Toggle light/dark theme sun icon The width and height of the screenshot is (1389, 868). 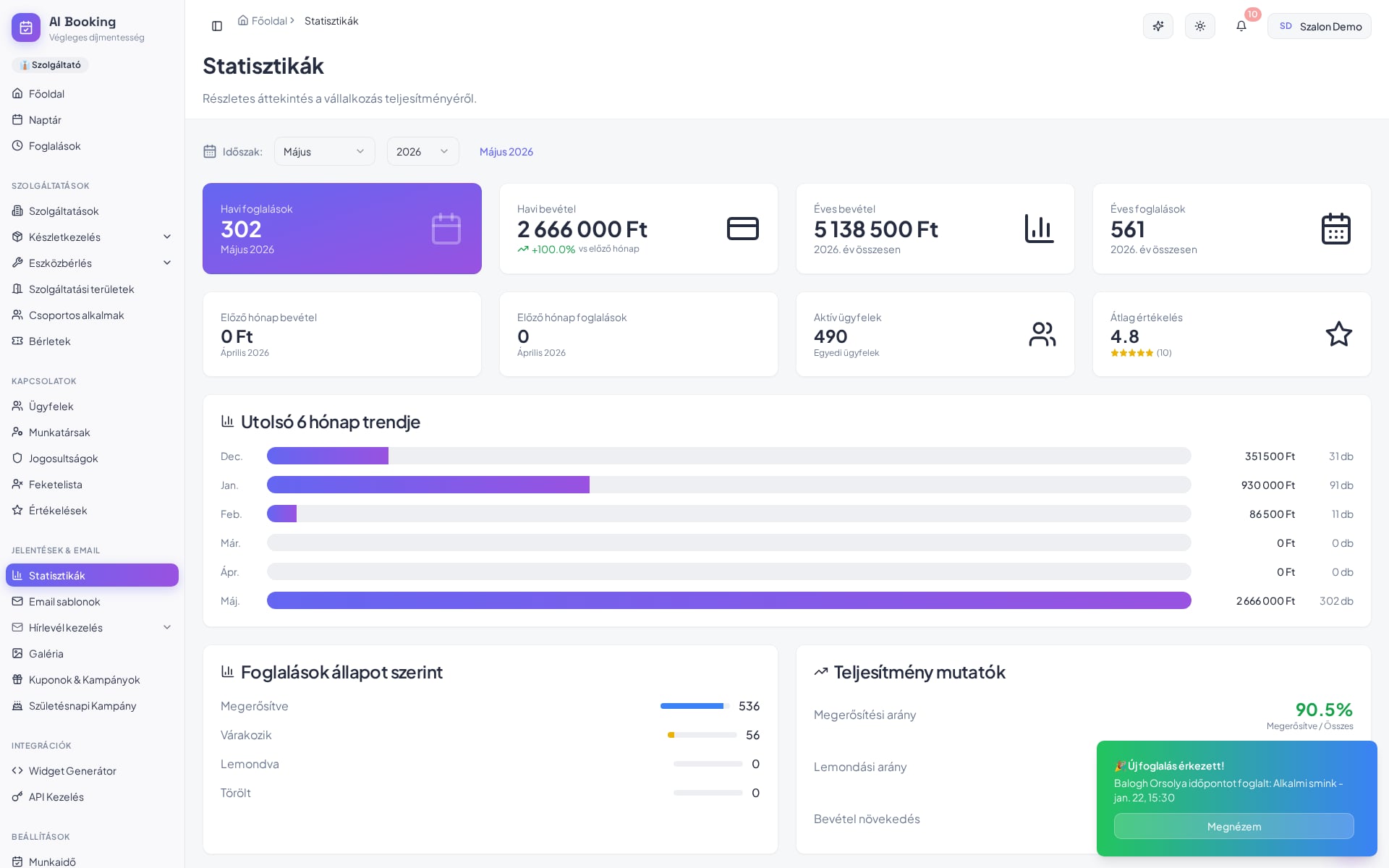pyautogui.click(x=1200, y=26)
